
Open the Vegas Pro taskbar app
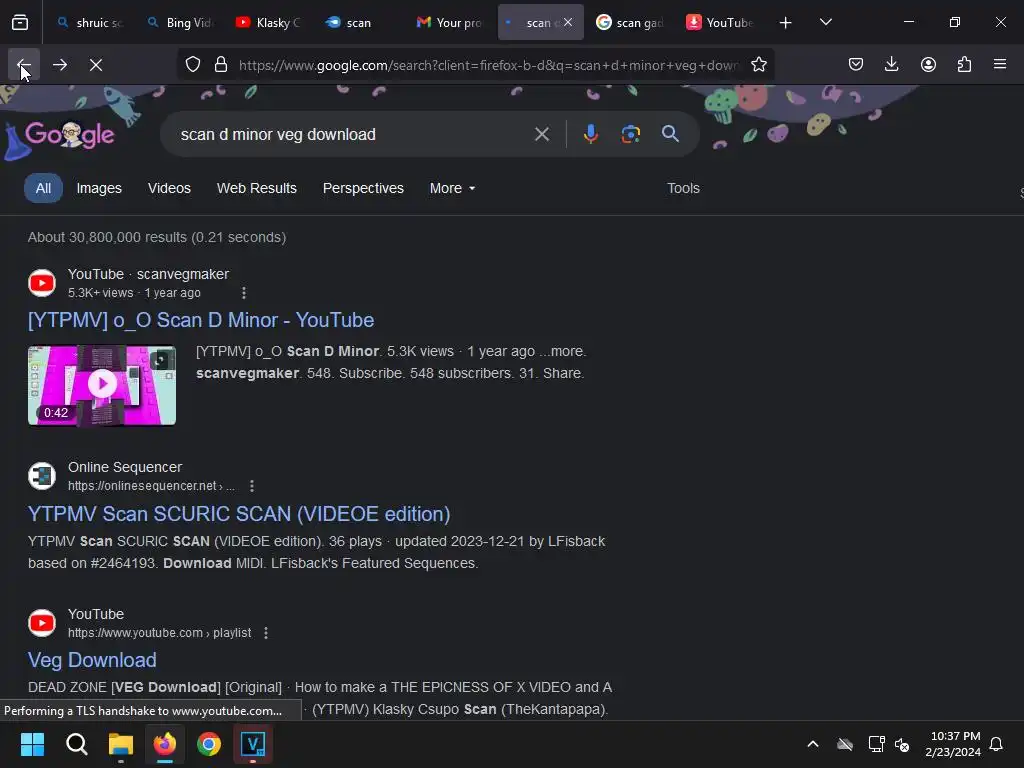pos(253,744)
